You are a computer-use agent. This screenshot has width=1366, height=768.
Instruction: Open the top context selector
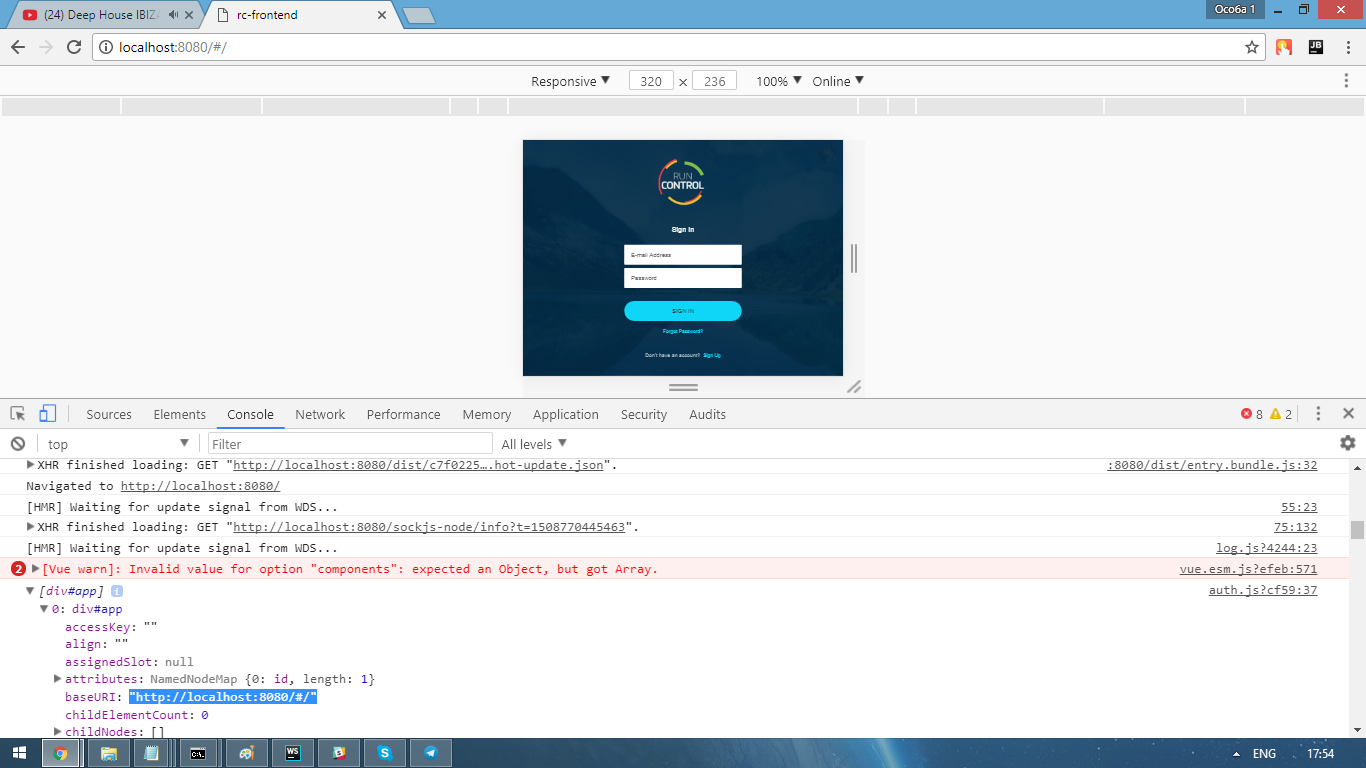(118, 444)
